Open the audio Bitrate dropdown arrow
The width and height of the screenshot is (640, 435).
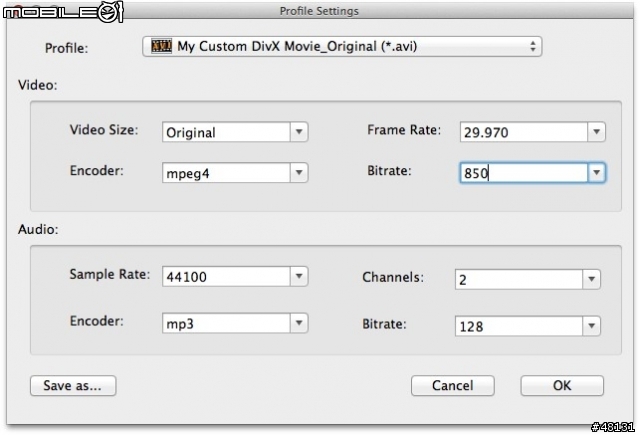pyautogui.click(x=592, y=326)
